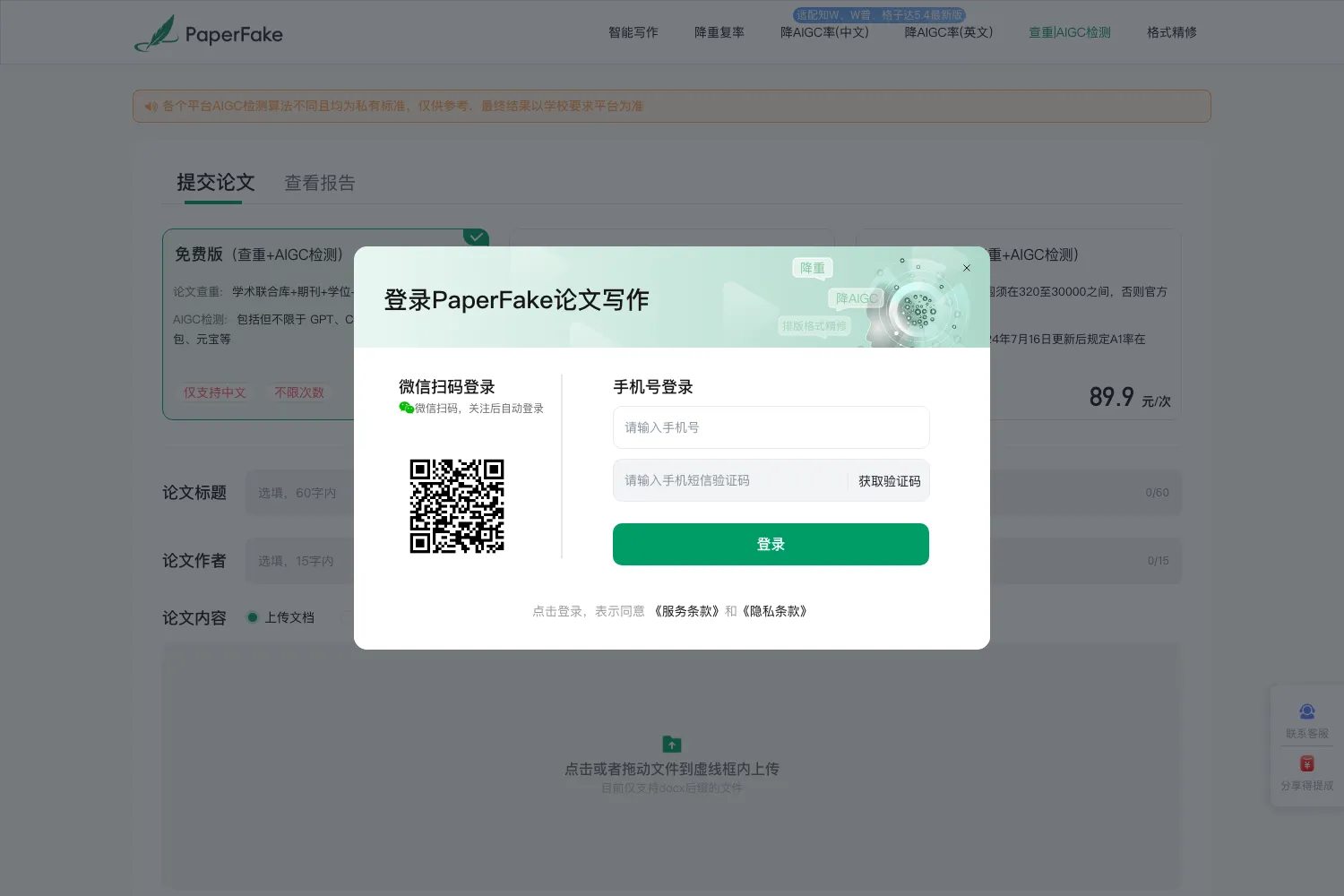1344x896 pixels.
Task: Open the 《隐私条款》 link
Action: coord(775,611)
